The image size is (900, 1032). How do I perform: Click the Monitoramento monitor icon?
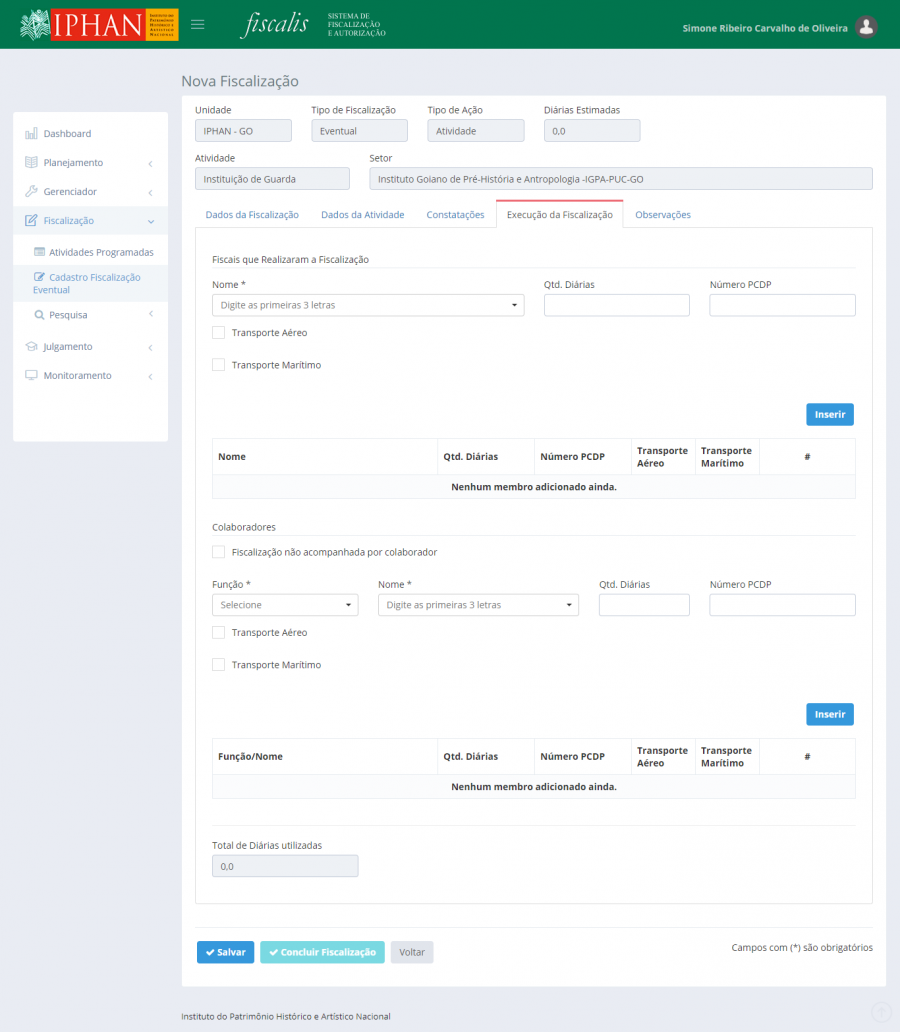(x=31, y=375)
